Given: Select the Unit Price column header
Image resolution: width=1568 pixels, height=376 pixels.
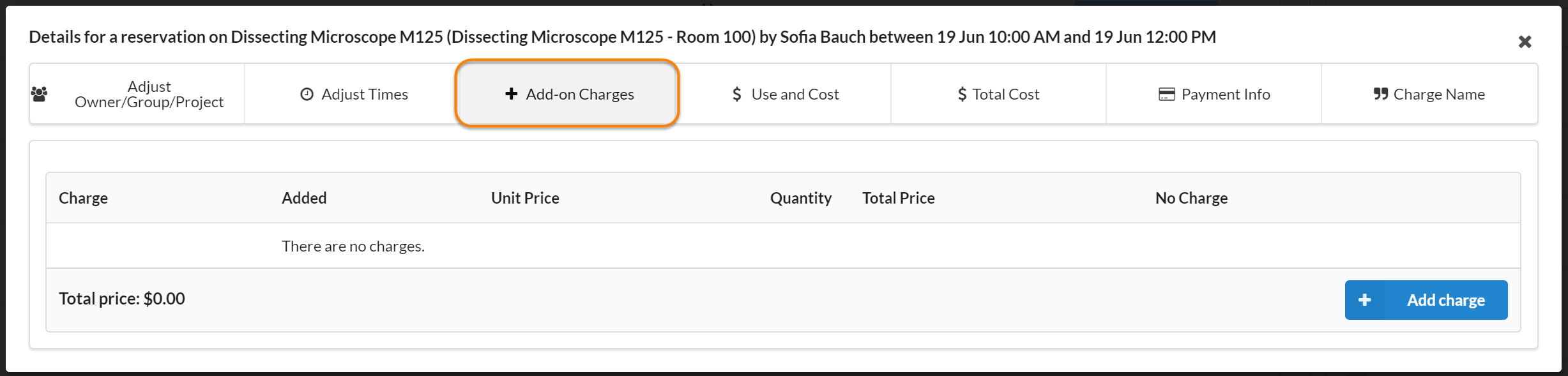Looking at the screenshot, I should pyautogui.click(x=525, y=198).
